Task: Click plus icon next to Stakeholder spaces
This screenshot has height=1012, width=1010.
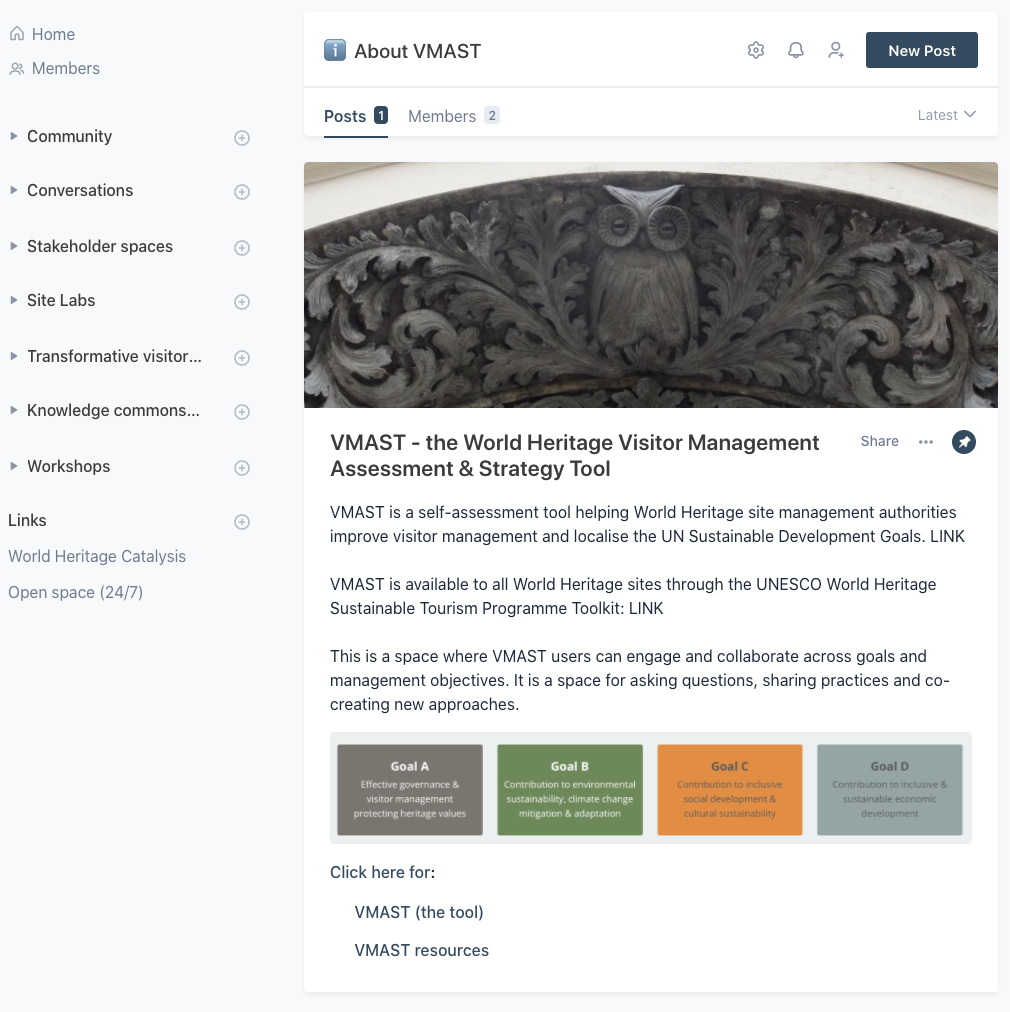Action: (242, 248)
